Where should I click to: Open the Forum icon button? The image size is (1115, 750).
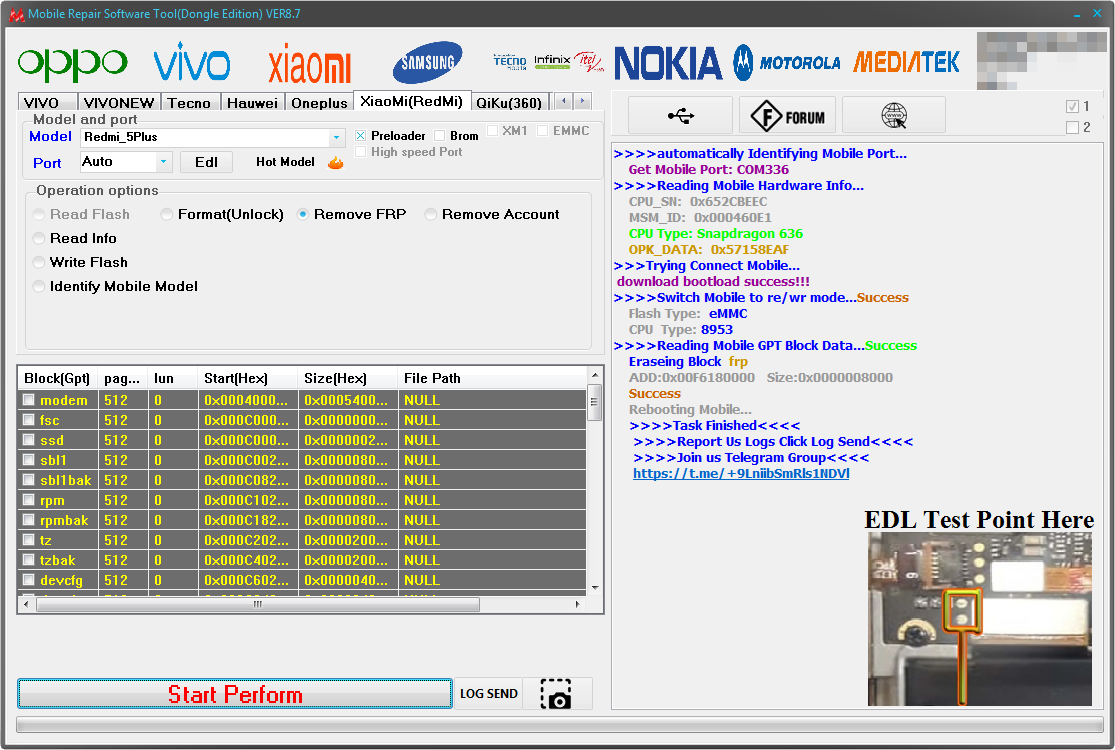point(787,115)
